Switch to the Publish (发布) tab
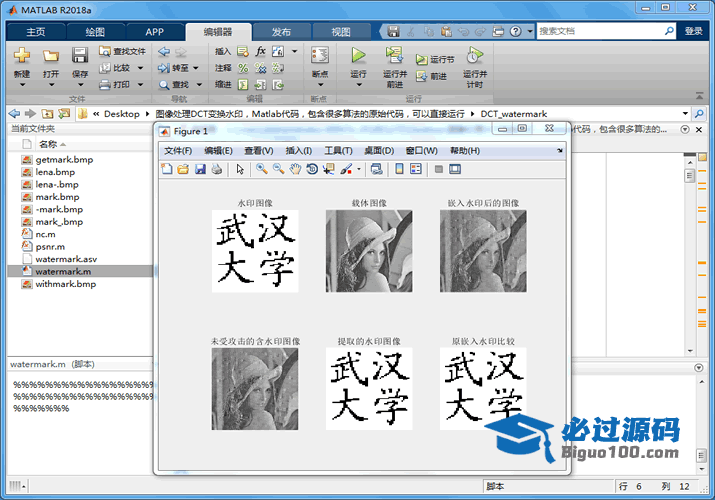Viewport: 715px width, 500px height. (281, 31)
